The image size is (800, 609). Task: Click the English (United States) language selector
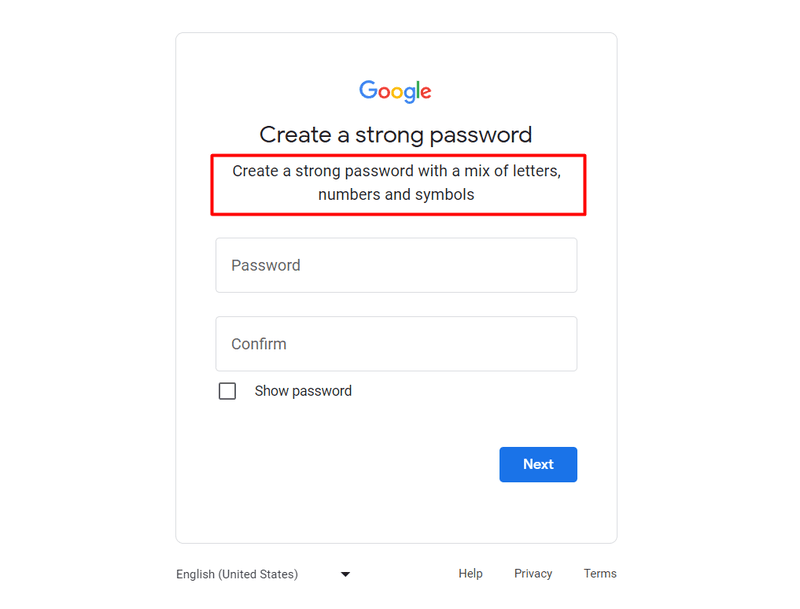coord(236,574)
